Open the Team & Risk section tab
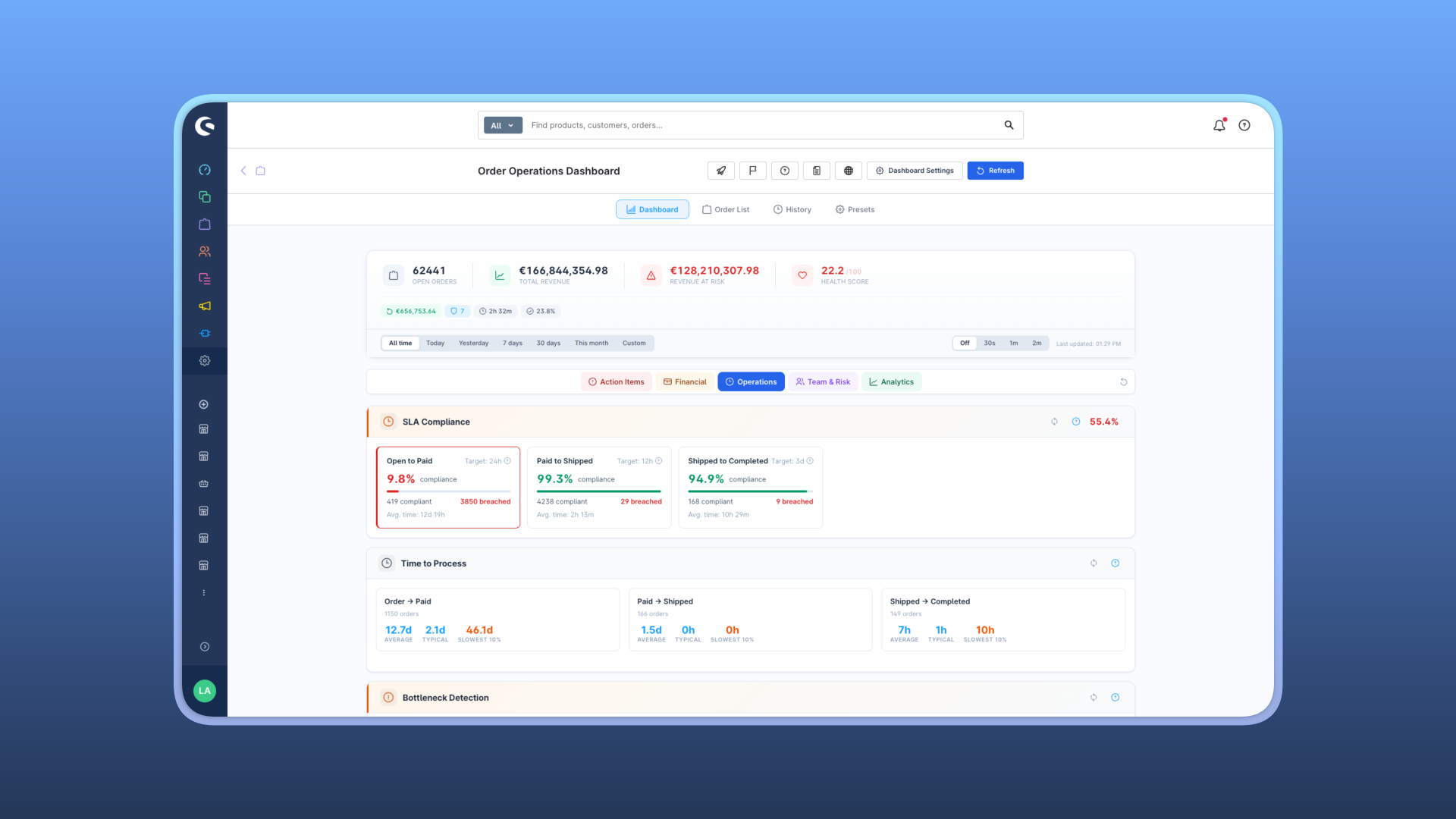This screenshot has height=819, width=1456. (823, 382)
